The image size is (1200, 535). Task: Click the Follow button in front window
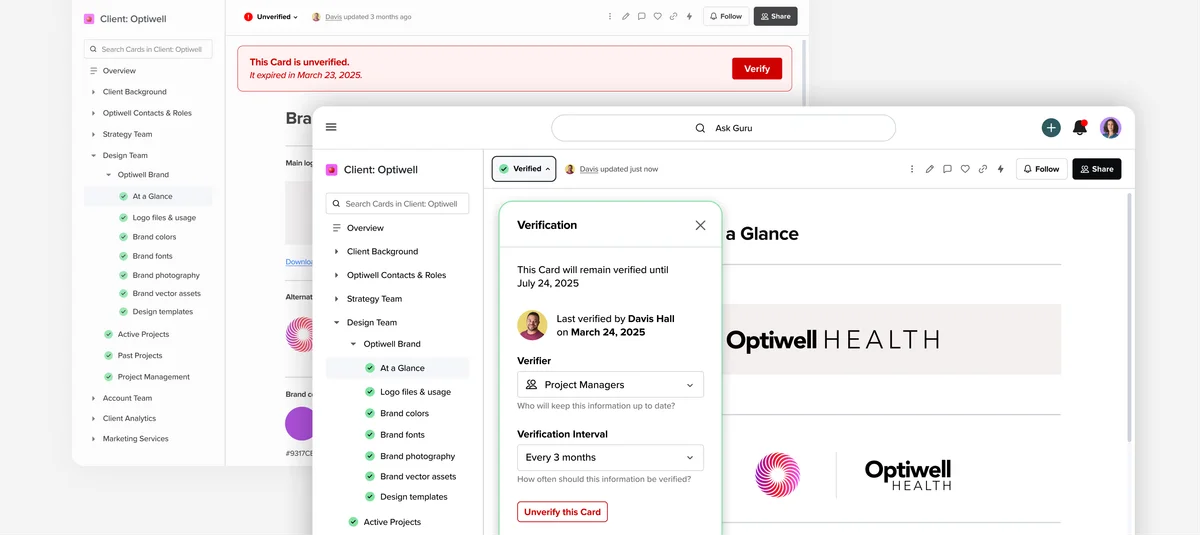pos(1040,169)
